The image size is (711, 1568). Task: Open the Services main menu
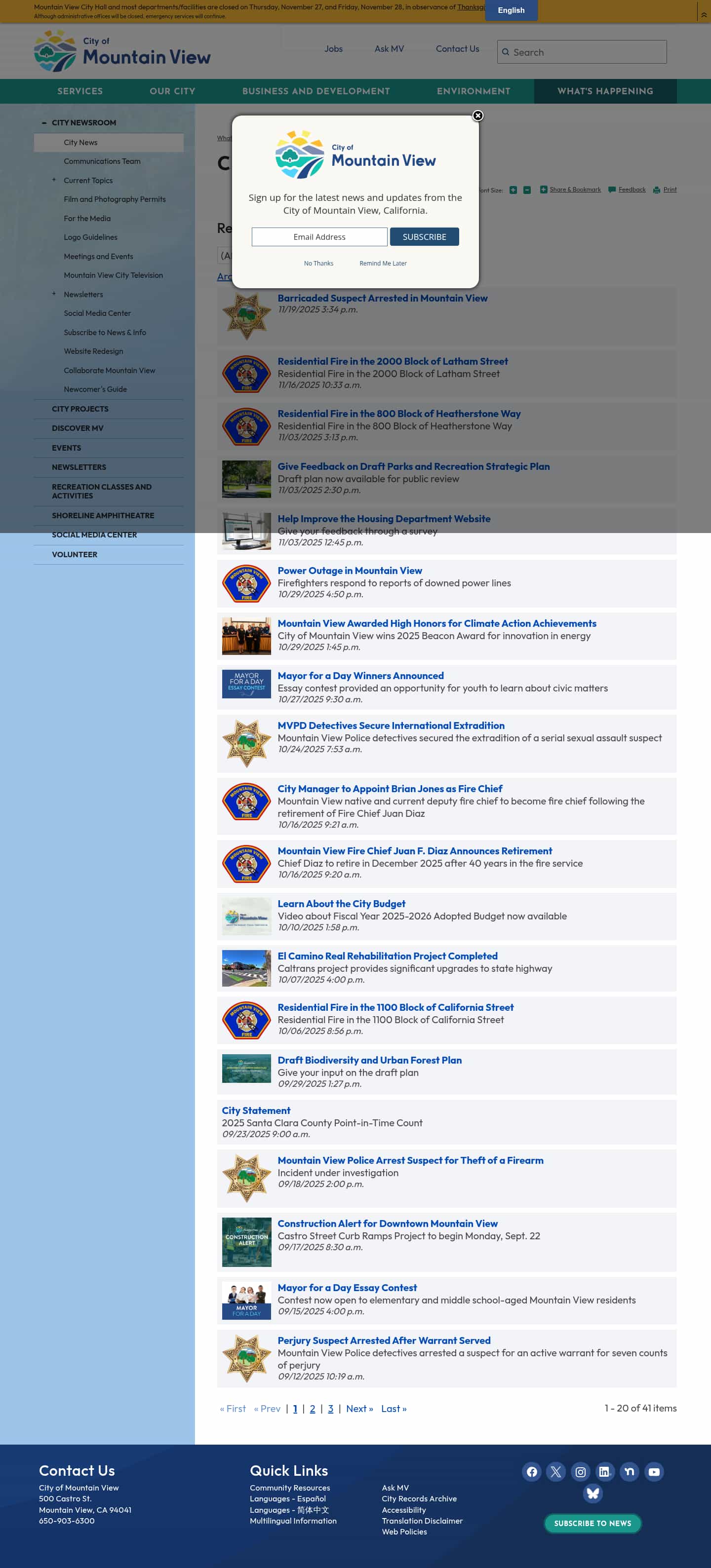tap(80, 91)
